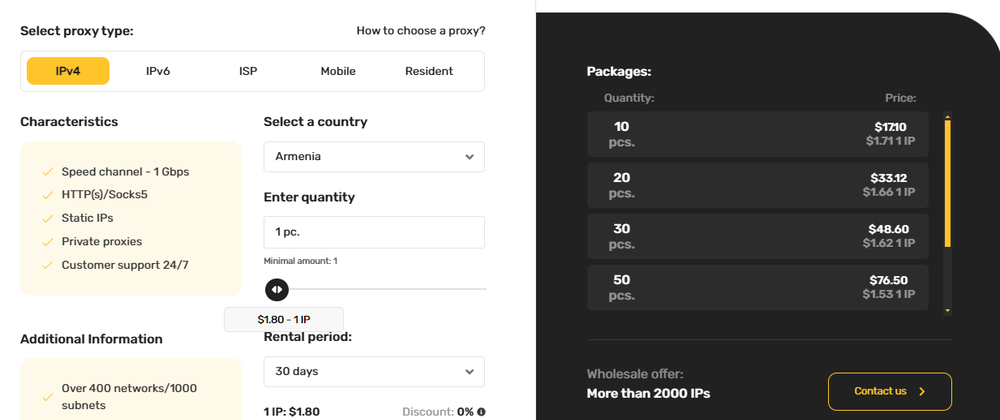The width and height of the screenshot is (1000, 420).
Task: Switch to the IPv6 proxy type
Action: click(158, 71)
